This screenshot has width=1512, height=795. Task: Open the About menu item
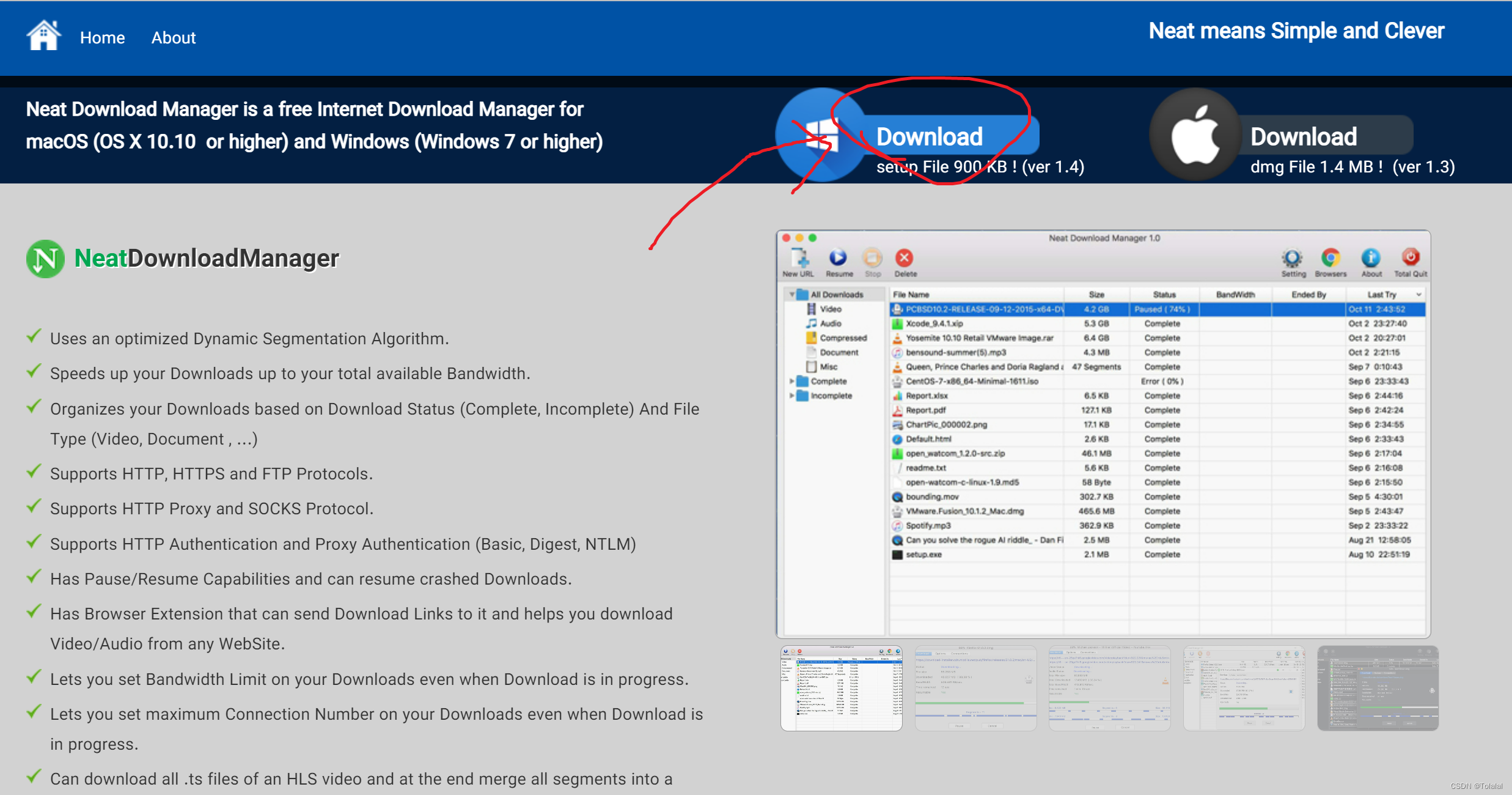[173, 37]
